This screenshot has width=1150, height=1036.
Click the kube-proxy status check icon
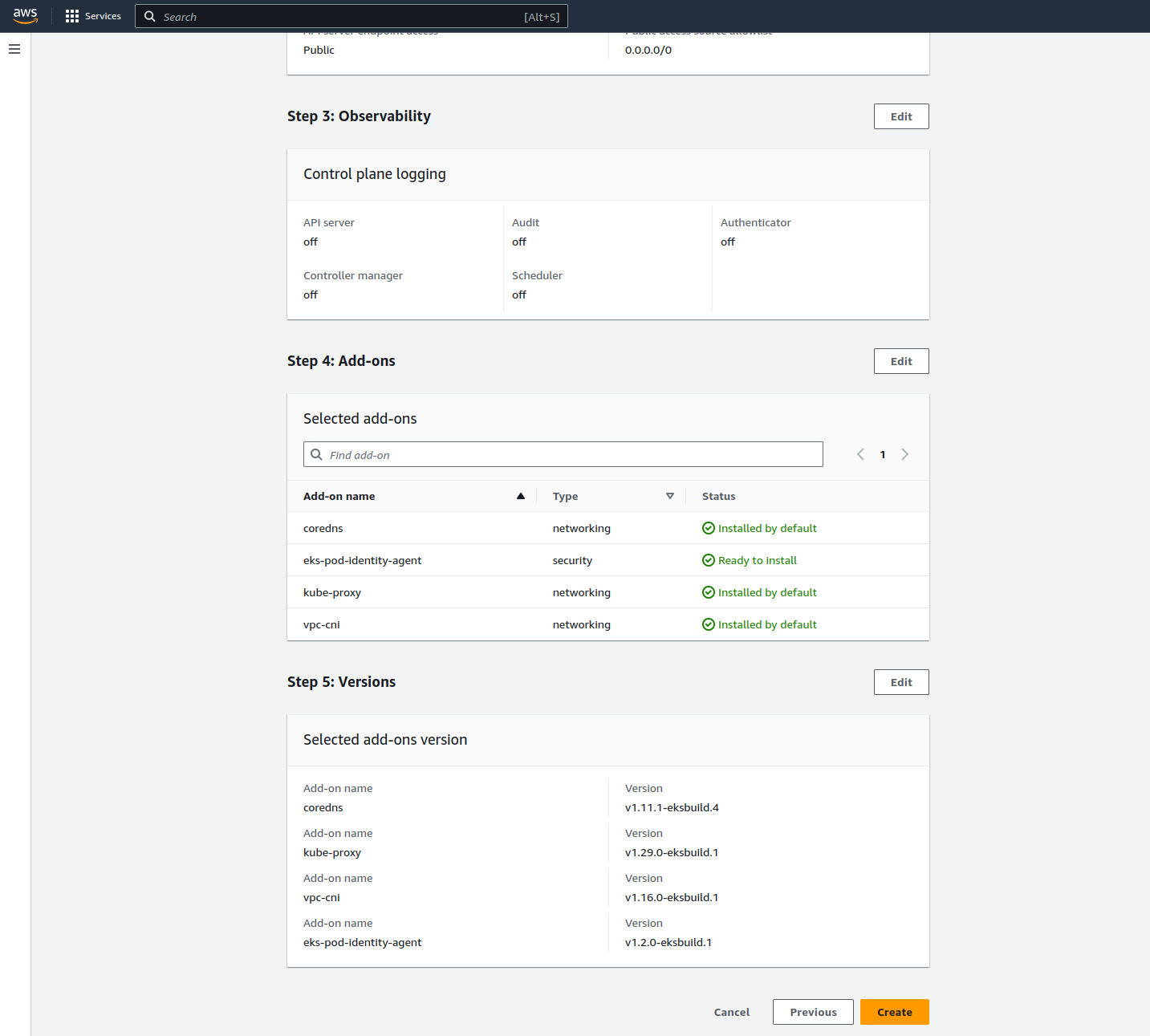click(709, 592)
